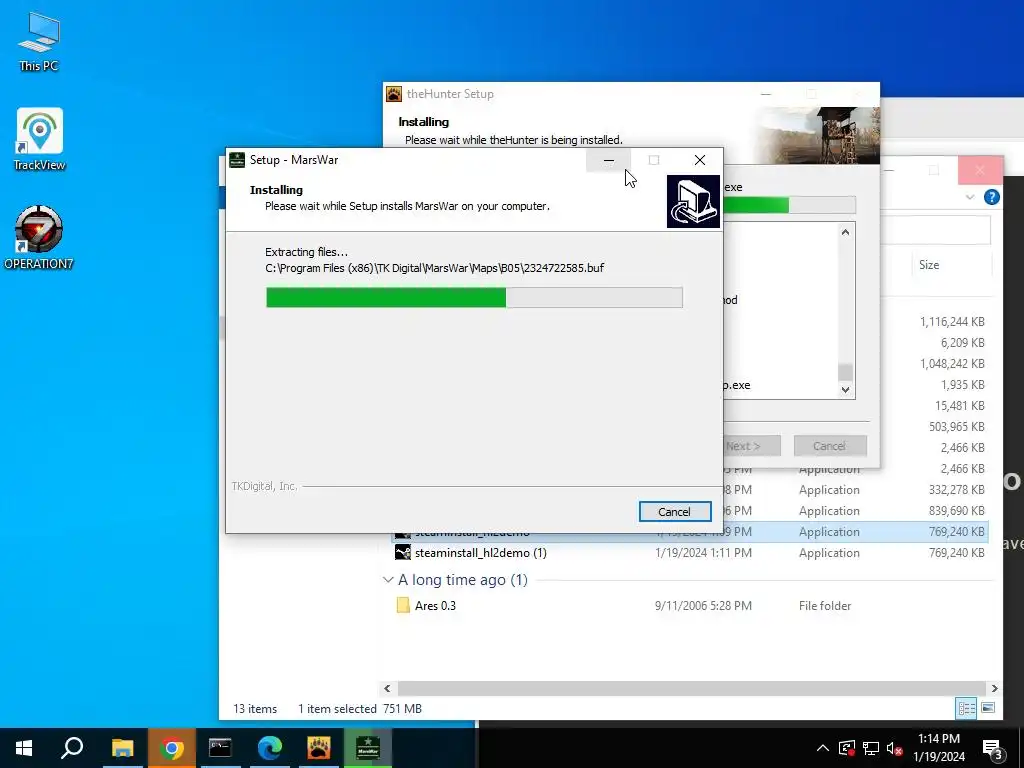Select the Ares 0.3 folder name
Screen dimensions: 1024x768
(x=436, y=605)
